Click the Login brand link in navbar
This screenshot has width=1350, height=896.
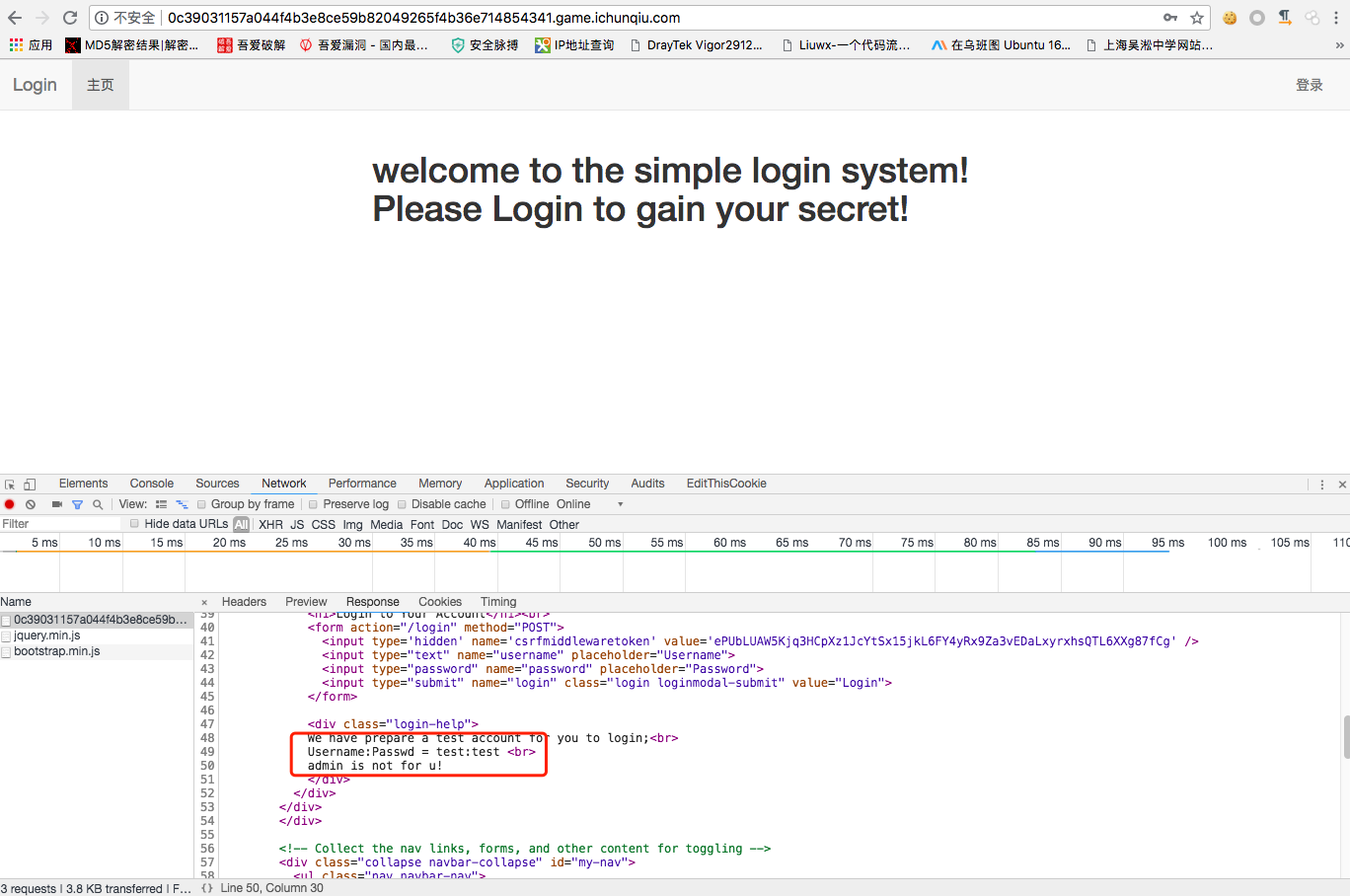point(35,85)
